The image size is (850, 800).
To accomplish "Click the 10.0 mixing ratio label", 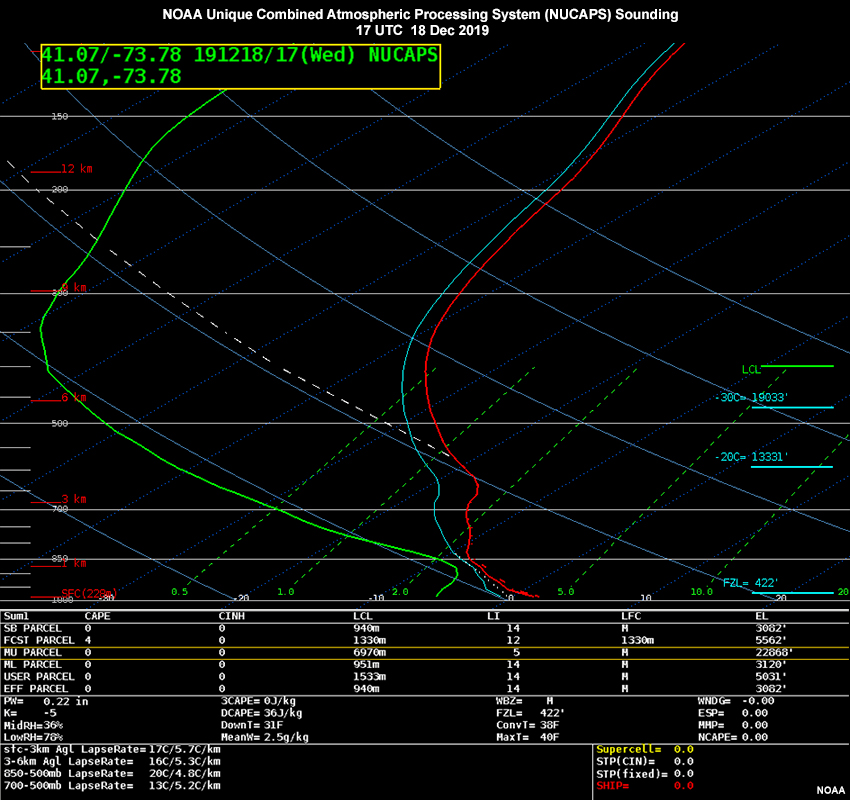I will click(701, 592).
